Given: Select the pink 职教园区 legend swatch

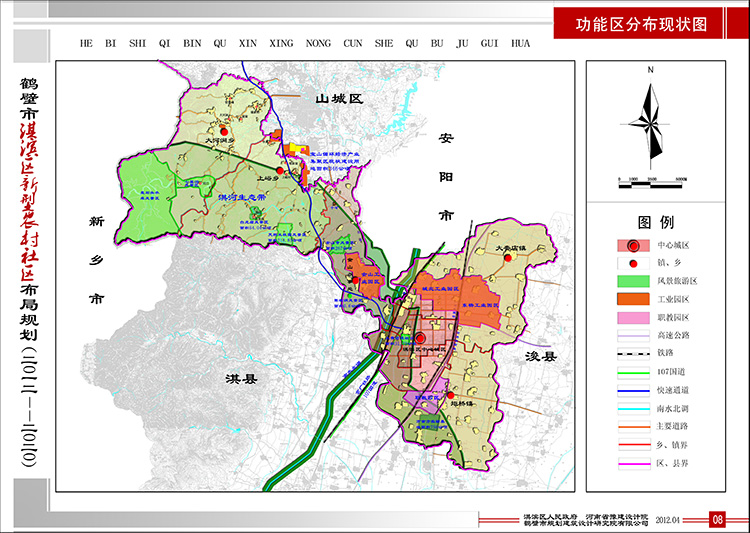Looking at the screenshot, I should pos(633,317).
